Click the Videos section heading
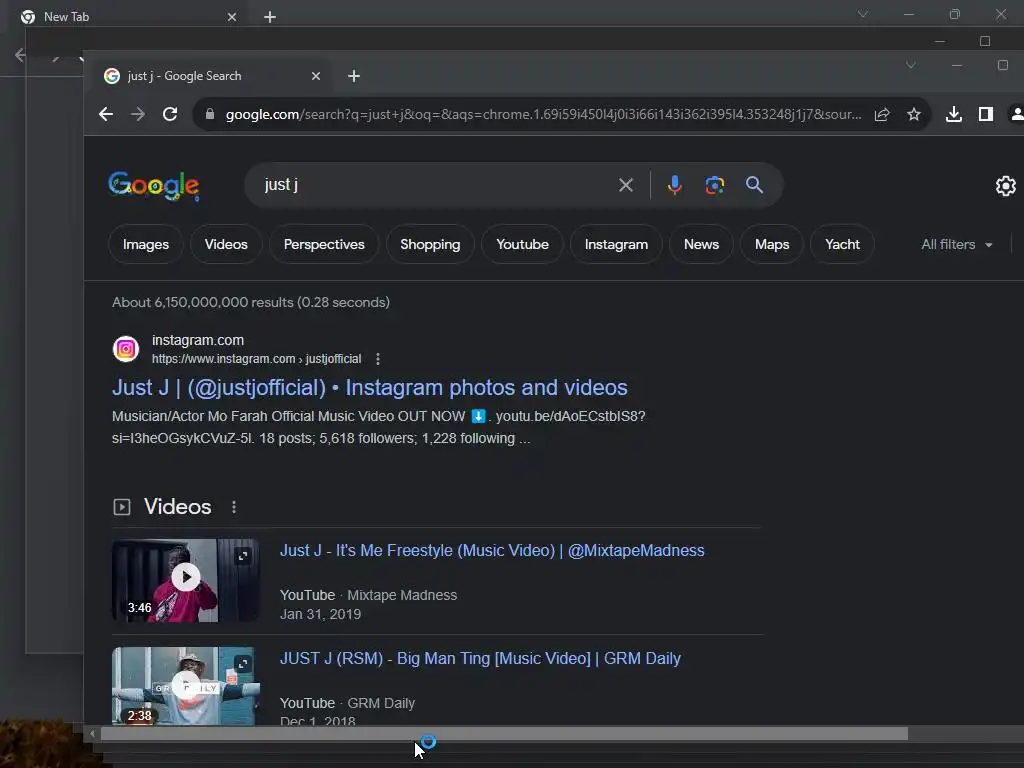 click(177, 507)
